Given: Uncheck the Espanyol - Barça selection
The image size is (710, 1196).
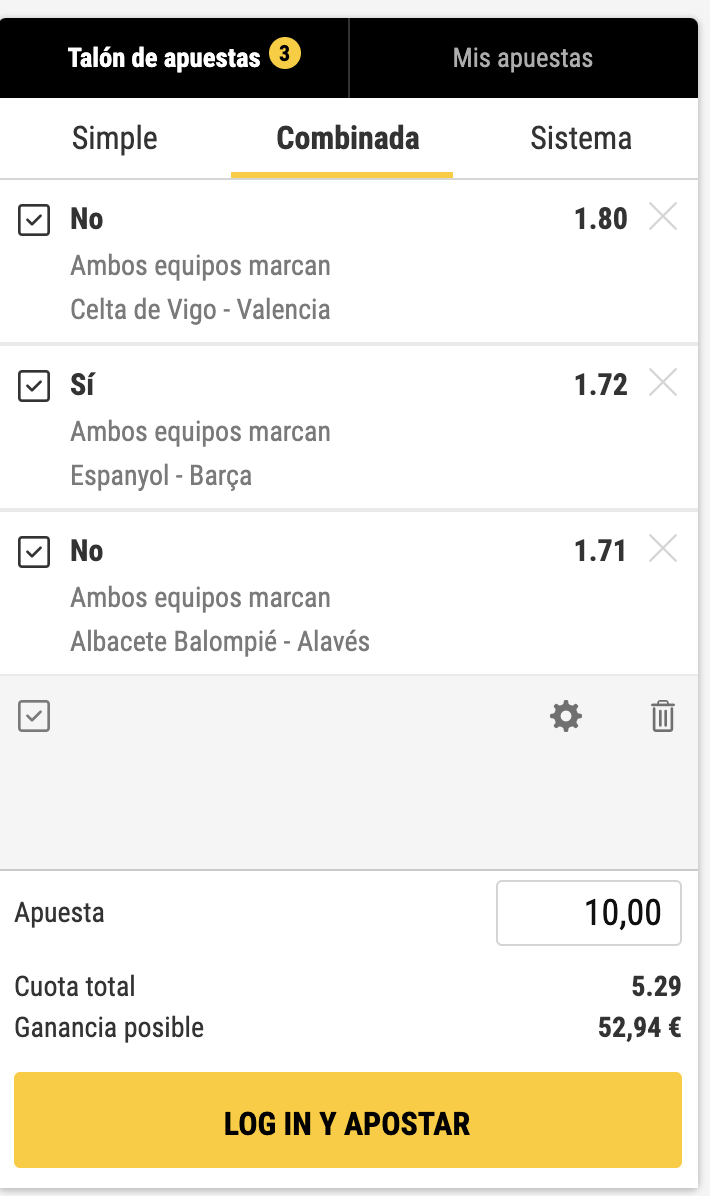Looking at the screenshot, I should click(x=35, y=385).
